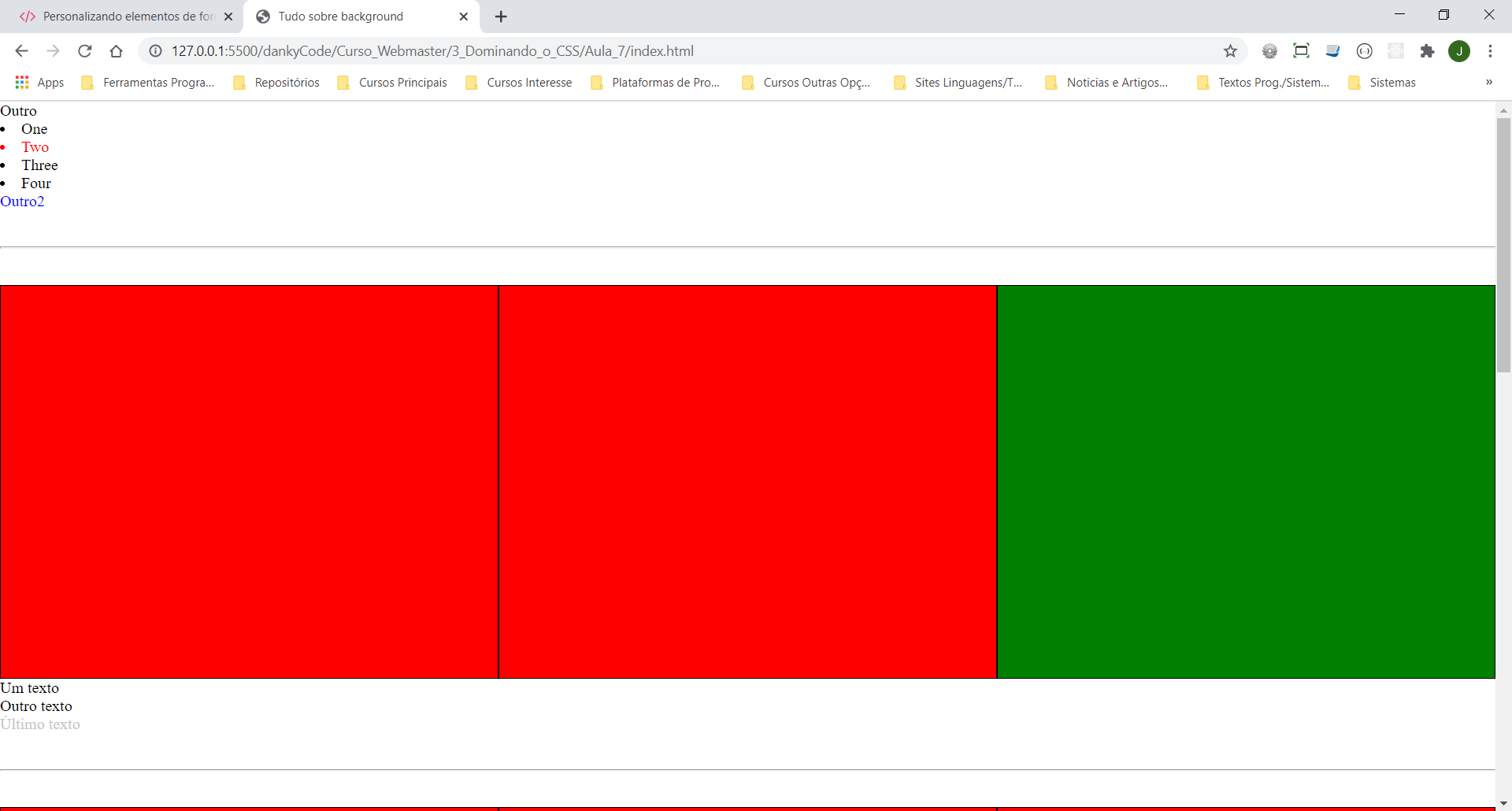Reload the current page
This screenshot has height=811, width=1512.
(x=84, y=51)
